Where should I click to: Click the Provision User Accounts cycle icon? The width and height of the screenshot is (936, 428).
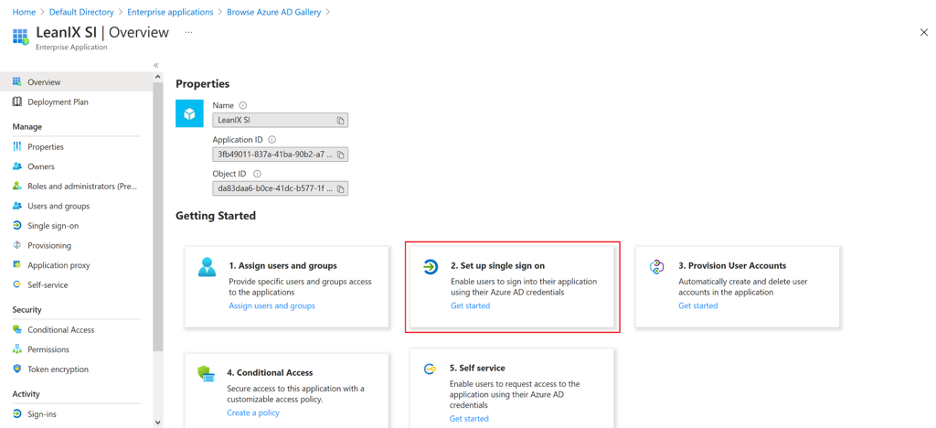click(x=657, y=267)
